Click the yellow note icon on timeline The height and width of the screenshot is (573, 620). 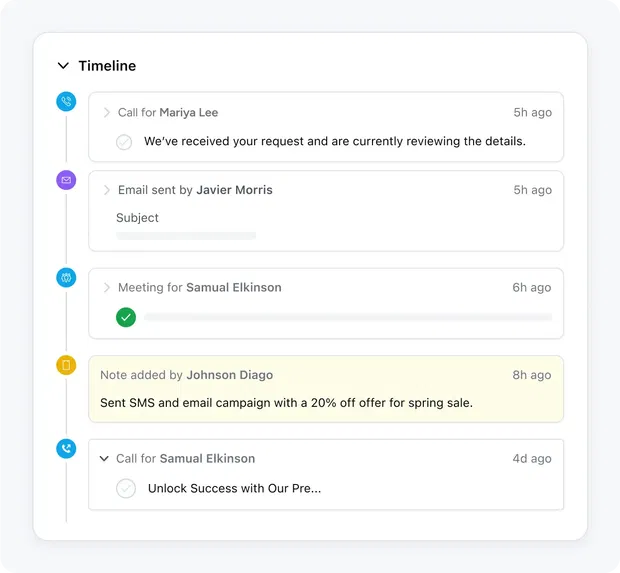tap(66, 365)
